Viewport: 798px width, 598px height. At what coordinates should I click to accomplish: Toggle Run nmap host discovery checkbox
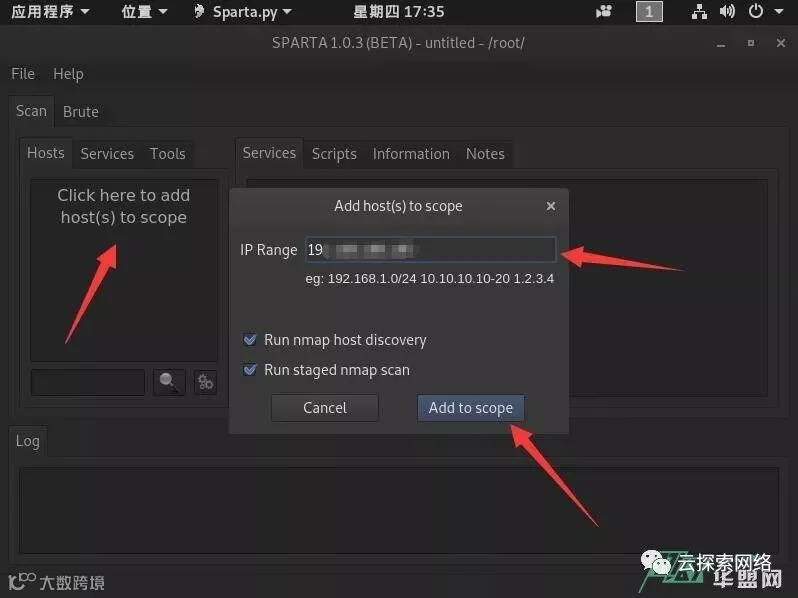coord(250,339)
